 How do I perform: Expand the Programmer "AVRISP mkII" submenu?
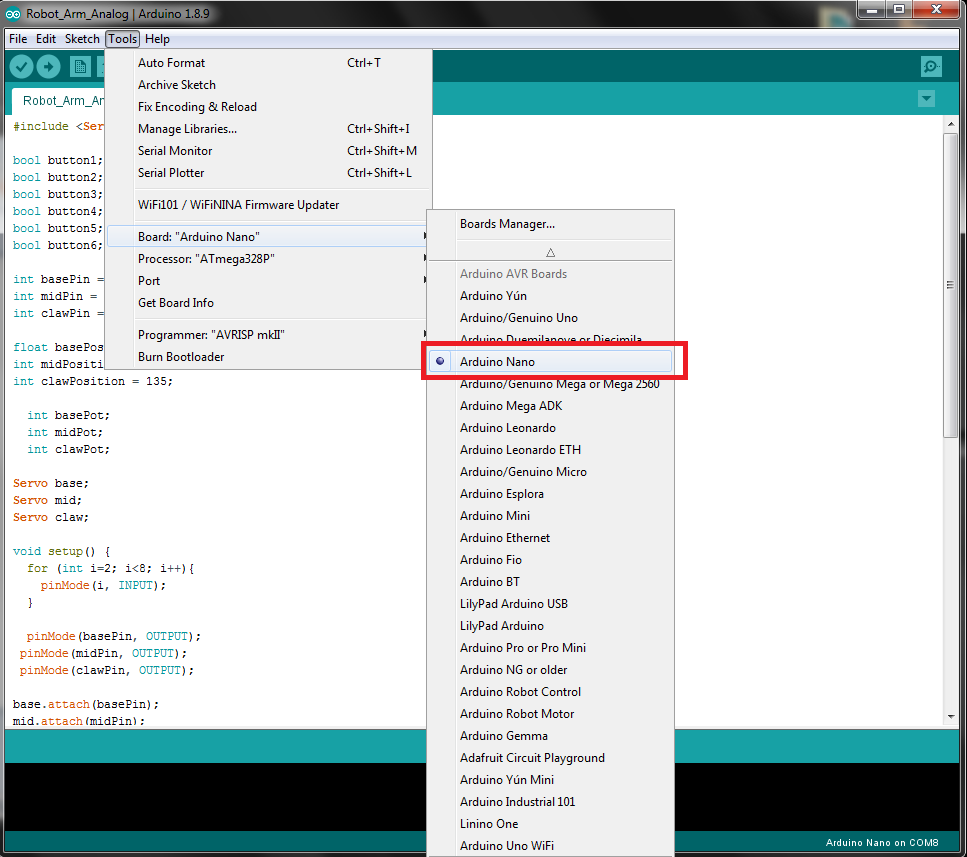coord(268,335)
